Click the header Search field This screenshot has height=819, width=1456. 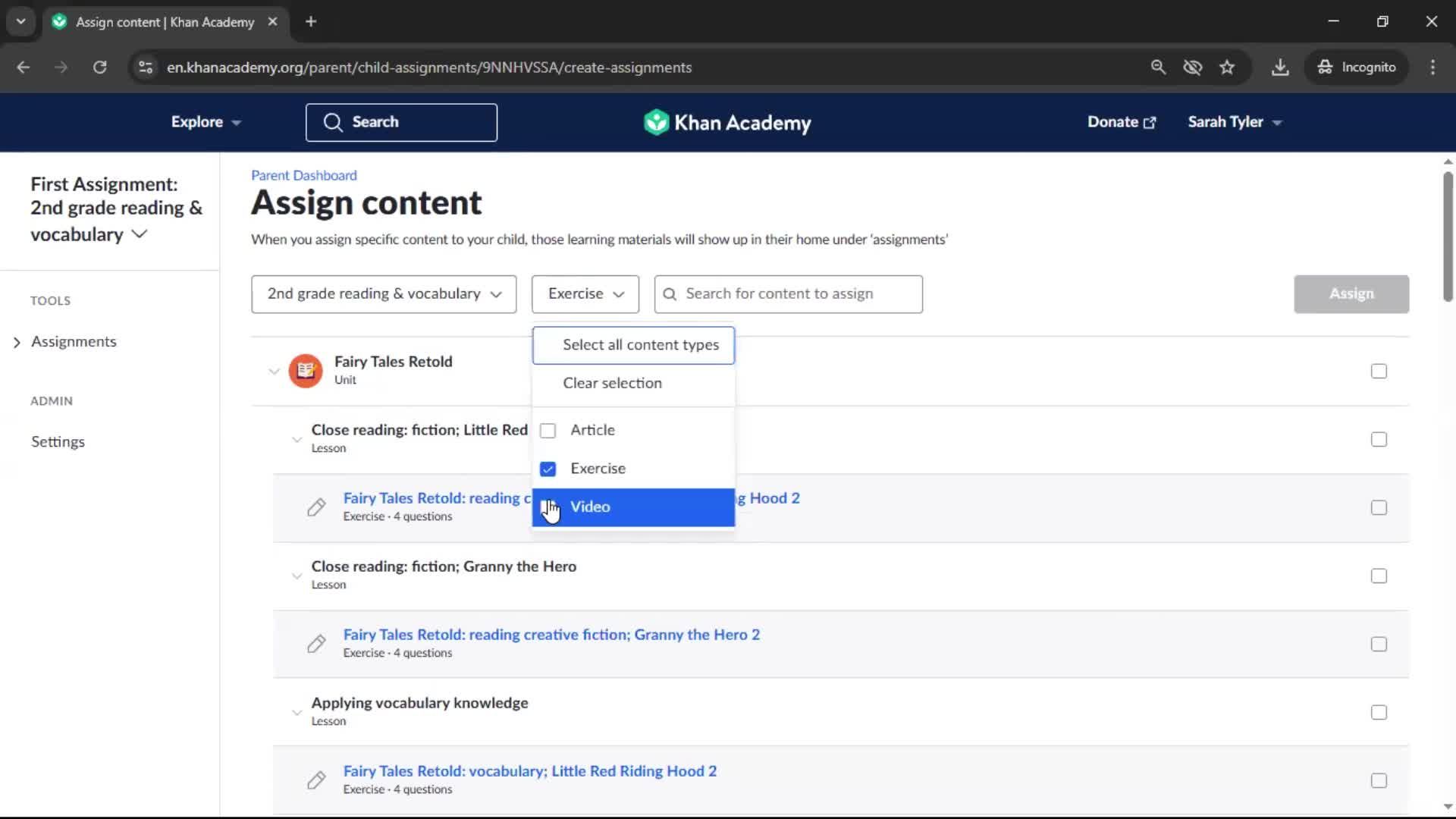(x=401, y=123)
